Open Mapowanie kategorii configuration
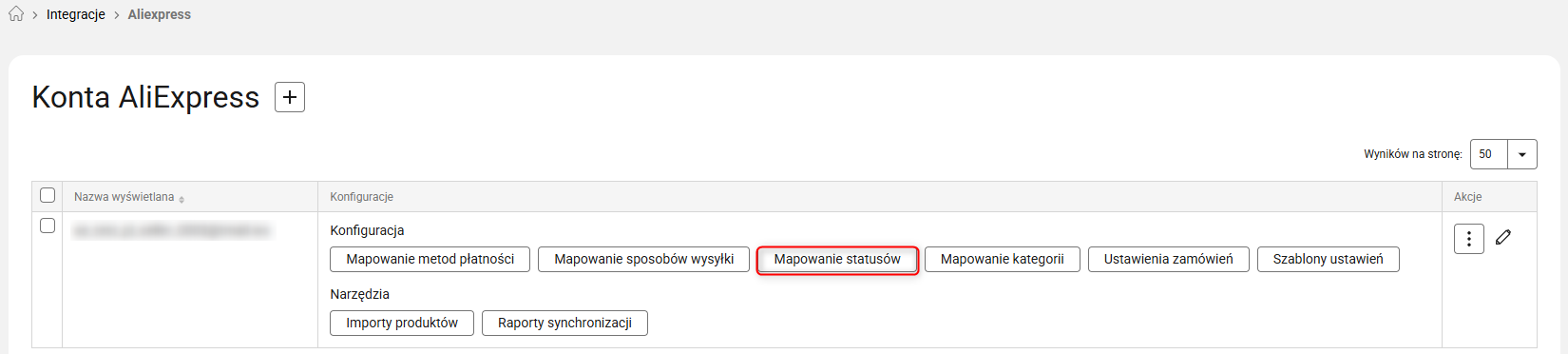 tap(1003, 259)
